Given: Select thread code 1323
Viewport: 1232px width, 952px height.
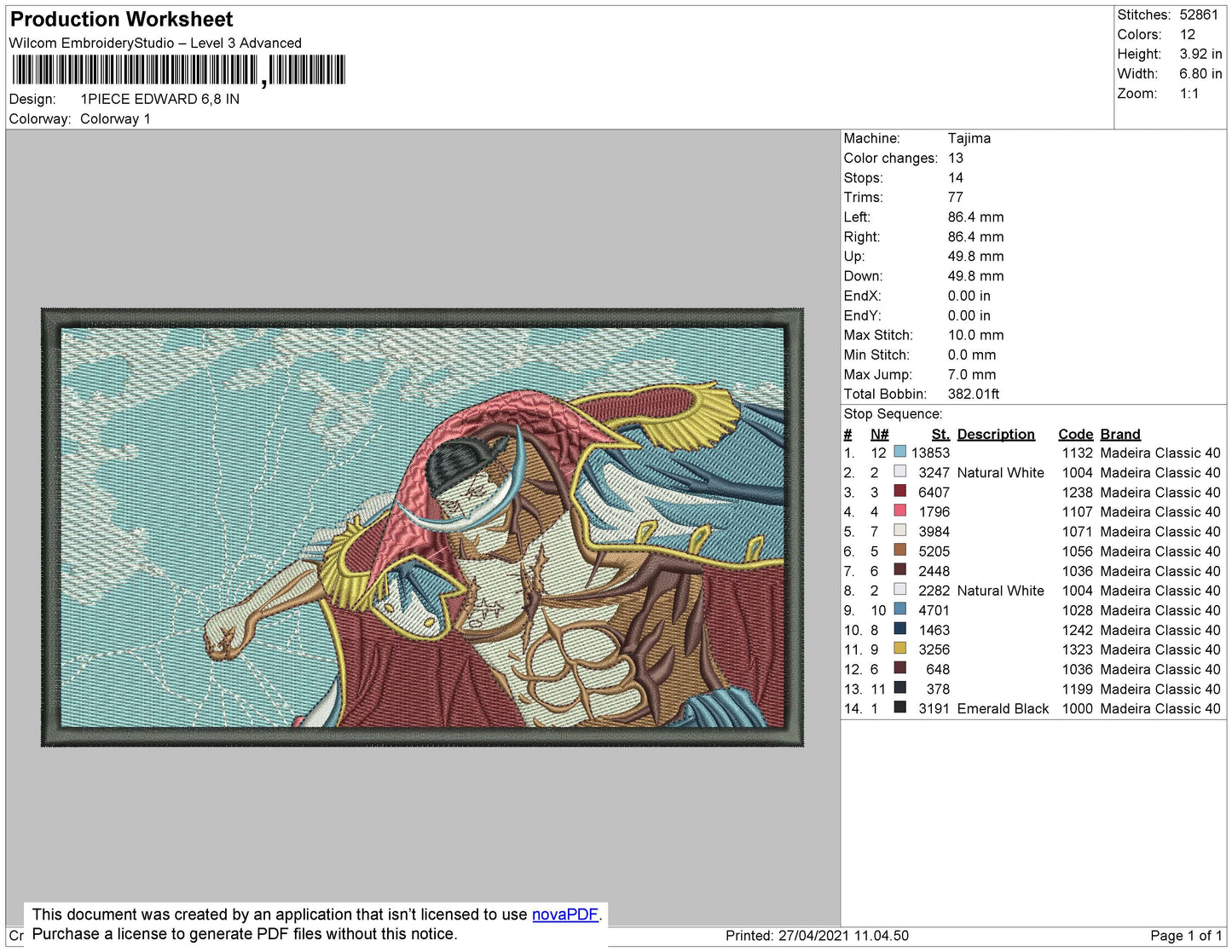Looking at the screenshot, I should point(1077,649).
